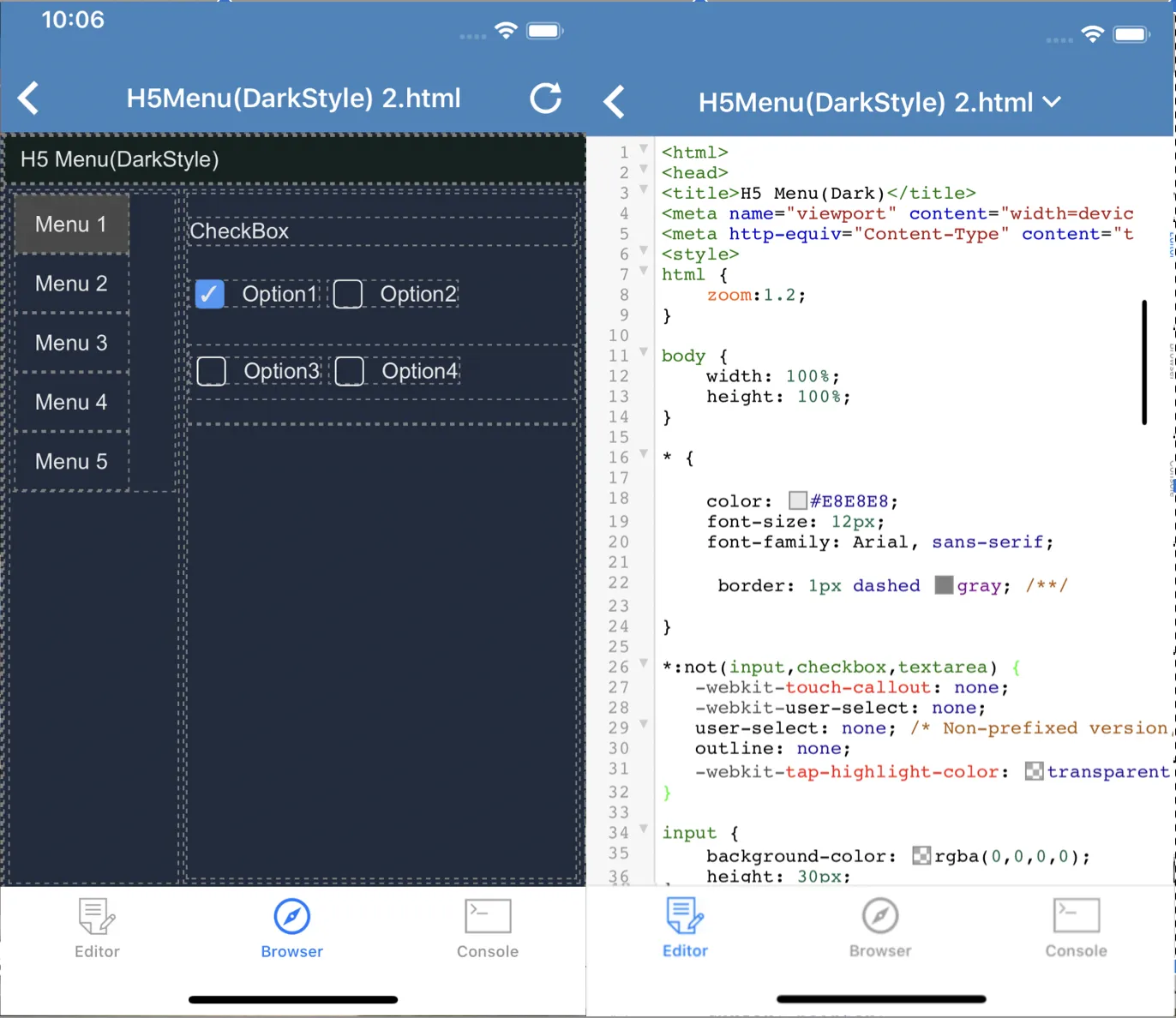The width and height of the screenshot is (1176, 1018).
Task: Collapse universal selector fold arrow at line 16
Action: click(x=644, y=455)
